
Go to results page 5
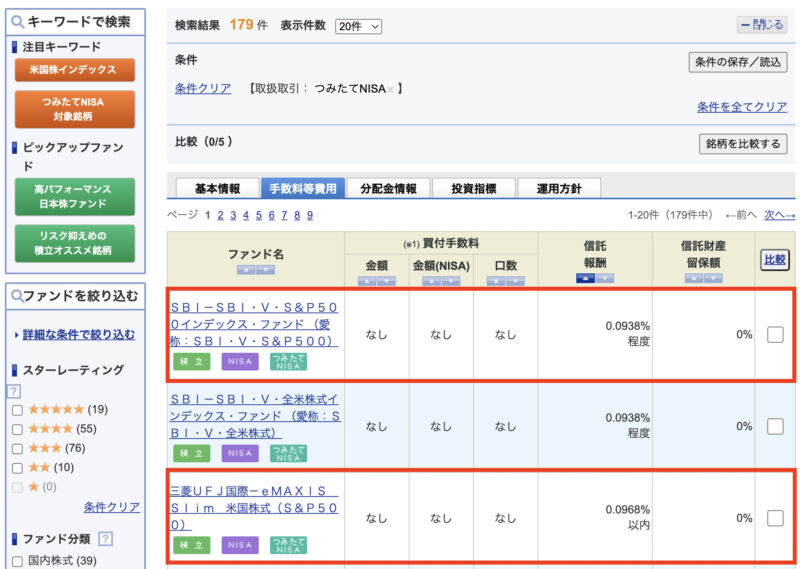click(259, 215)
